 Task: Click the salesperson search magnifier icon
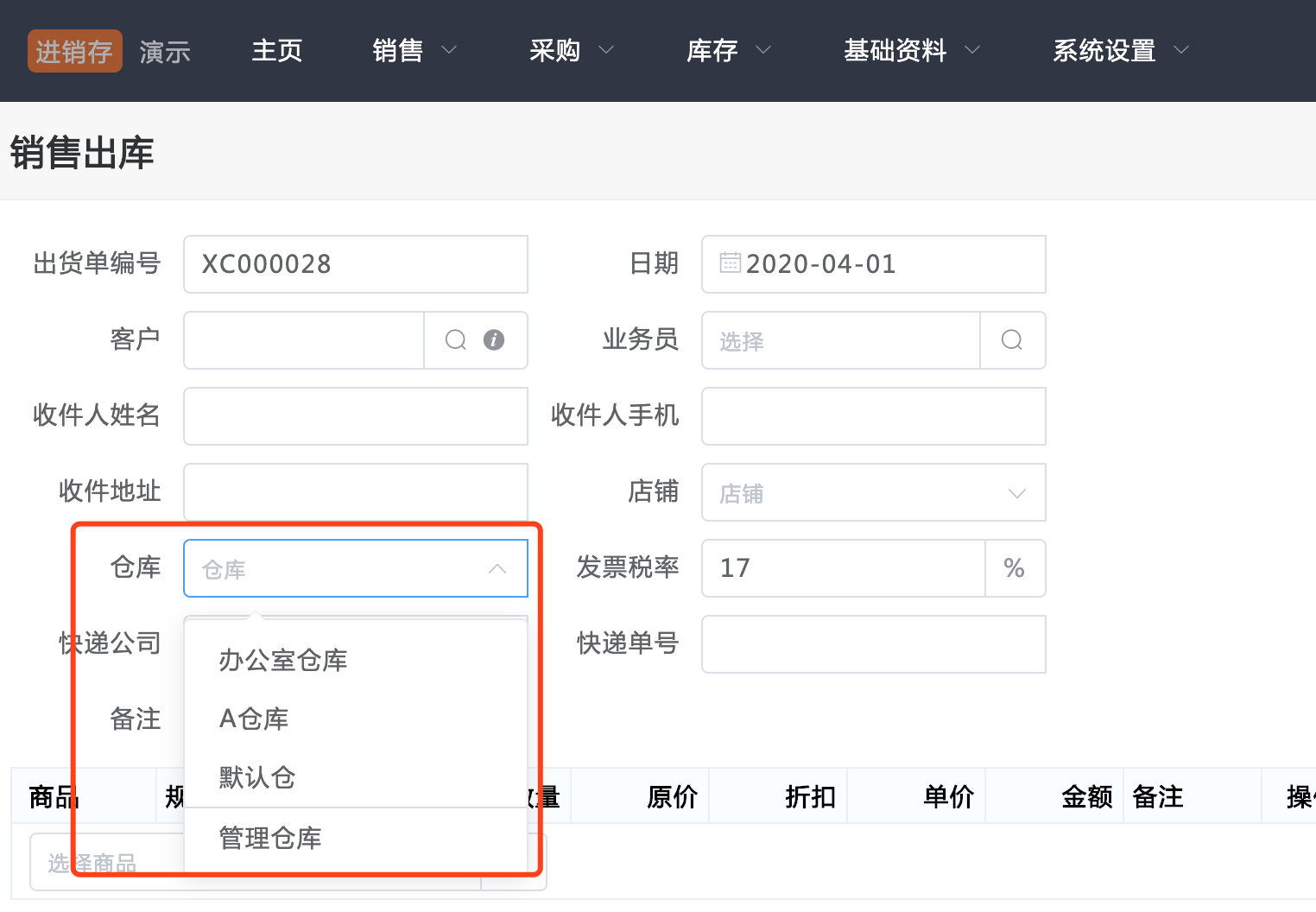click(x=1012, y=340)
